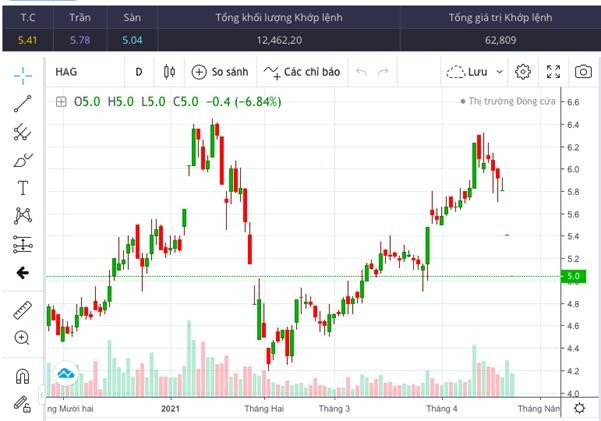601x421 pixels.
Task: Choose the text annotation tool
Action: [22, 187]
